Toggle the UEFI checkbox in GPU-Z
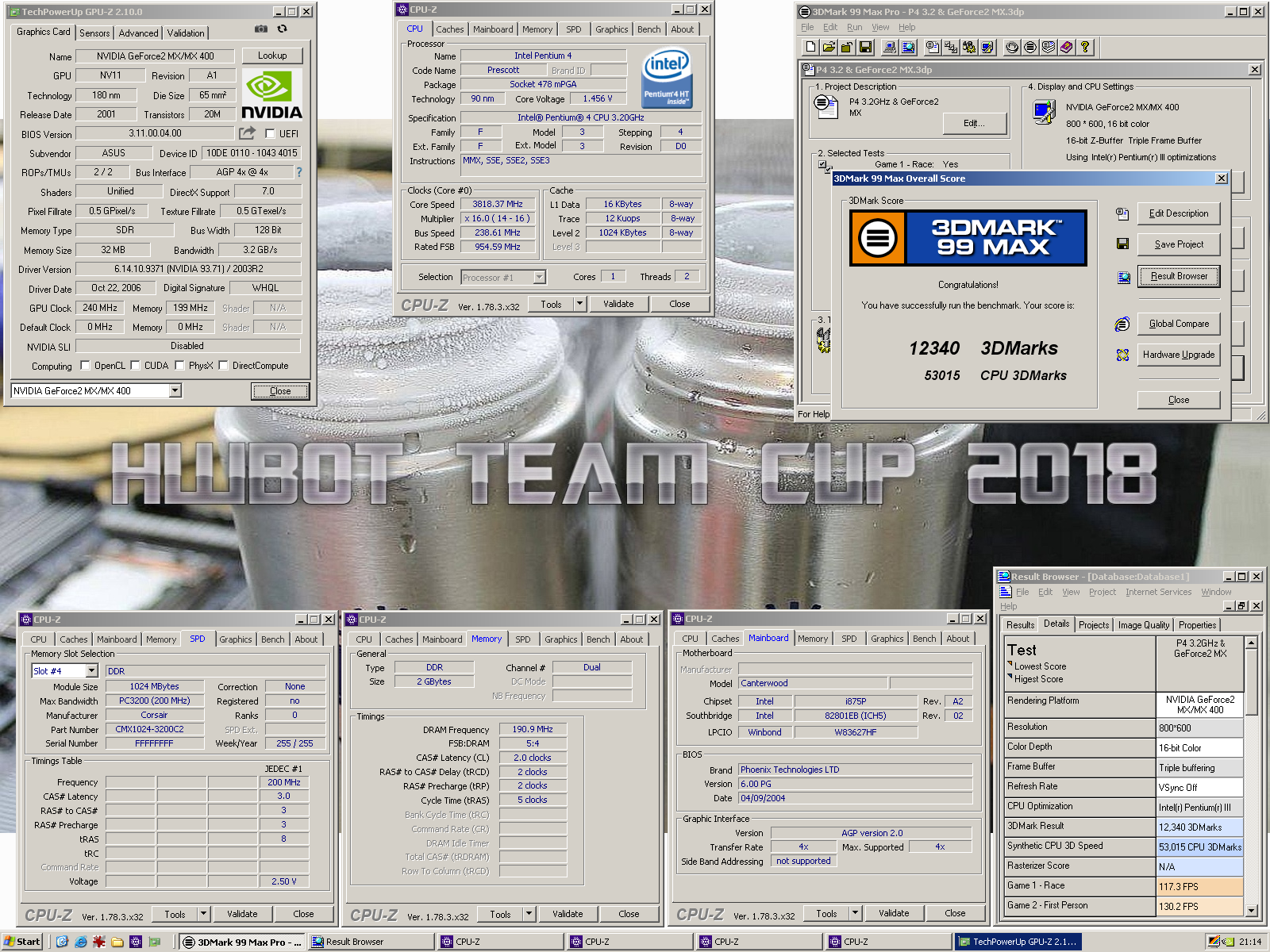The height and width of the screenshot is (952, 1270). 270,134
